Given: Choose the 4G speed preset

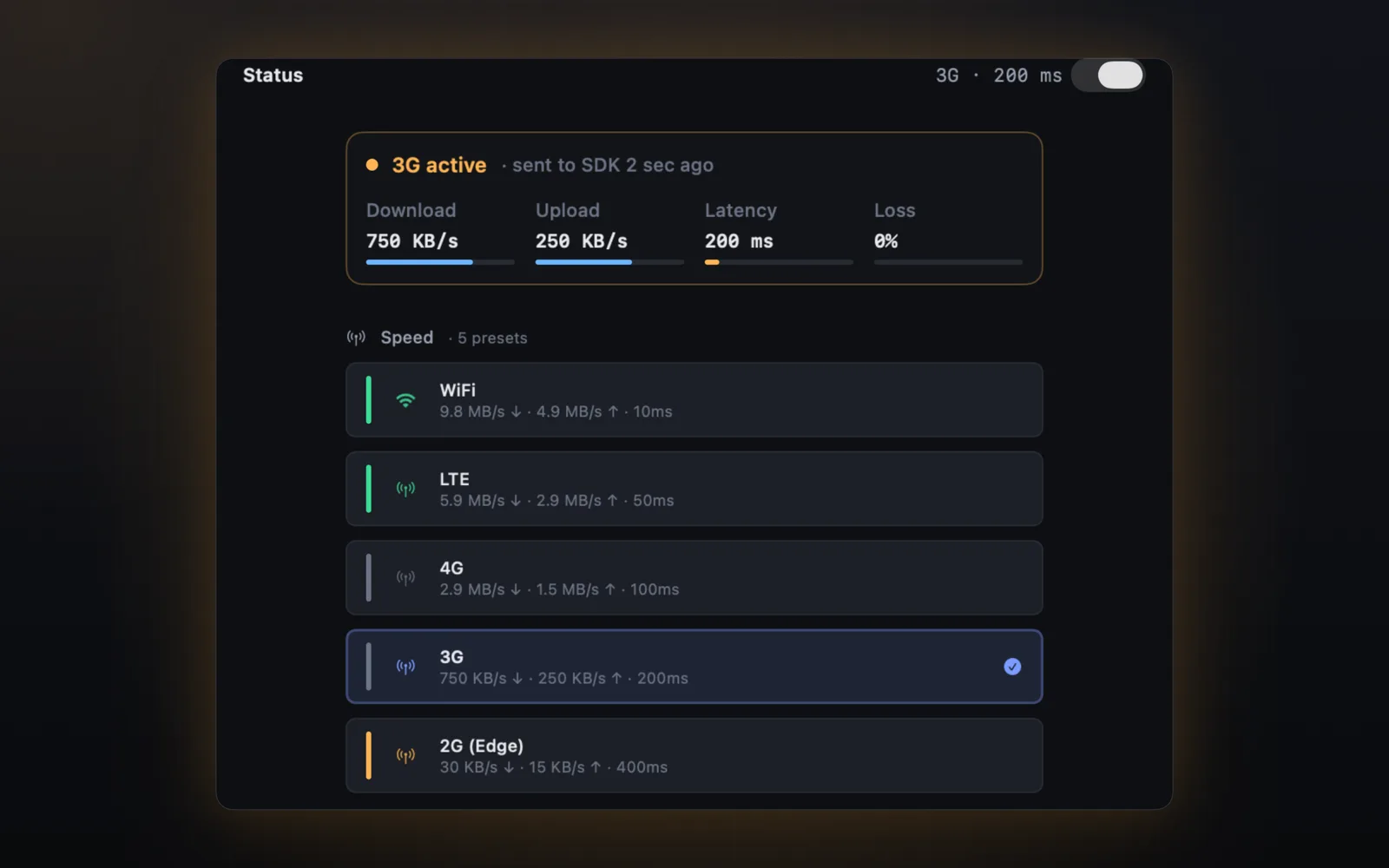Looking at the screenshot, I should pos(694,578).
